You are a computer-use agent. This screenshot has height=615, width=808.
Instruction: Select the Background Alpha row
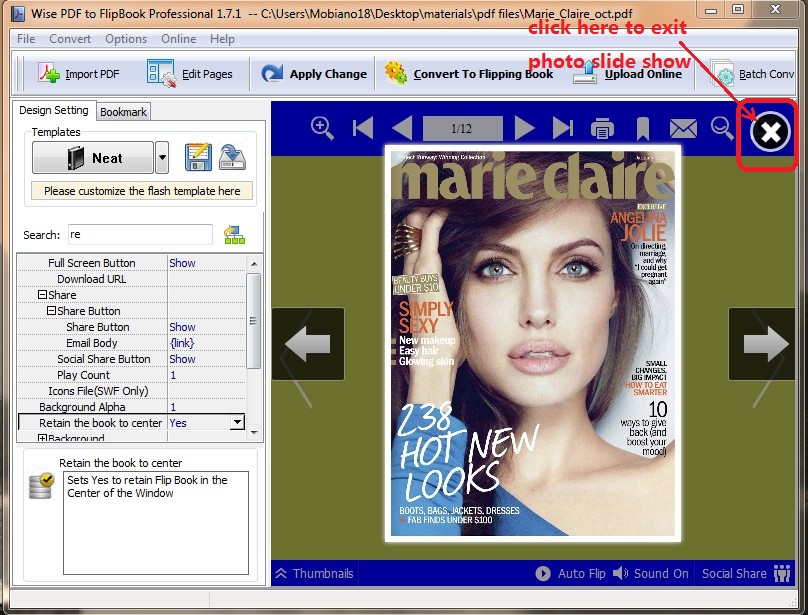(131, 407)
